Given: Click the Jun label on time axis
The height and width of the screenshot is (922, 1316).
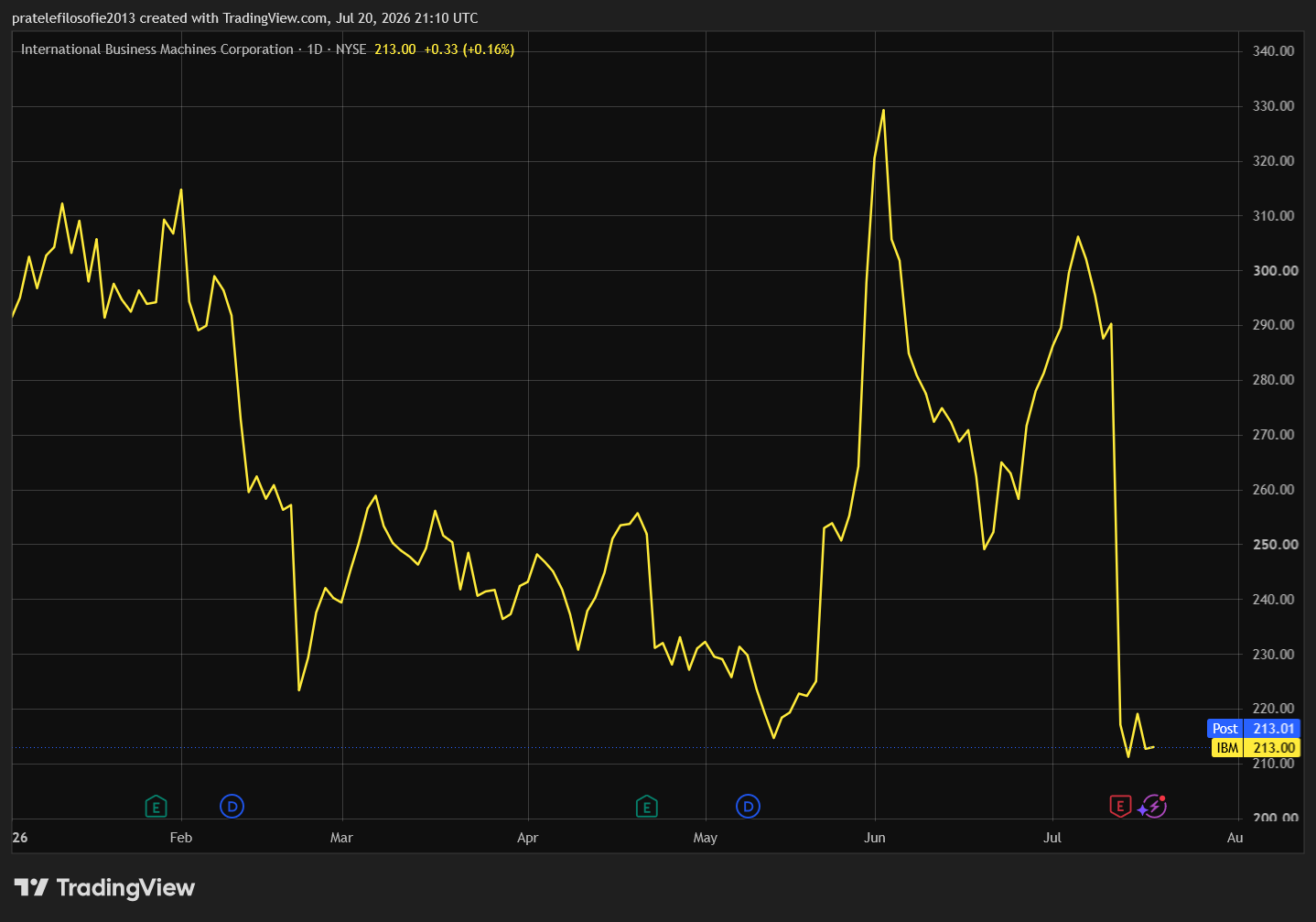Looking at the screenshot, I should click(x=875, y=838).
